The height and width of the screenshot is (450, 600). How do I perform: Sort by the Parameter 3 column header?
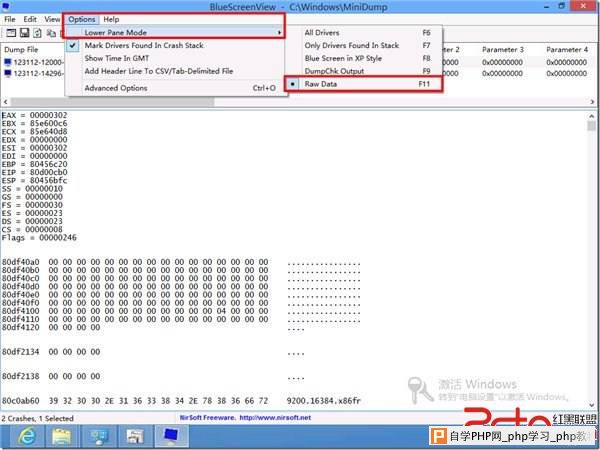pos(503,49)
